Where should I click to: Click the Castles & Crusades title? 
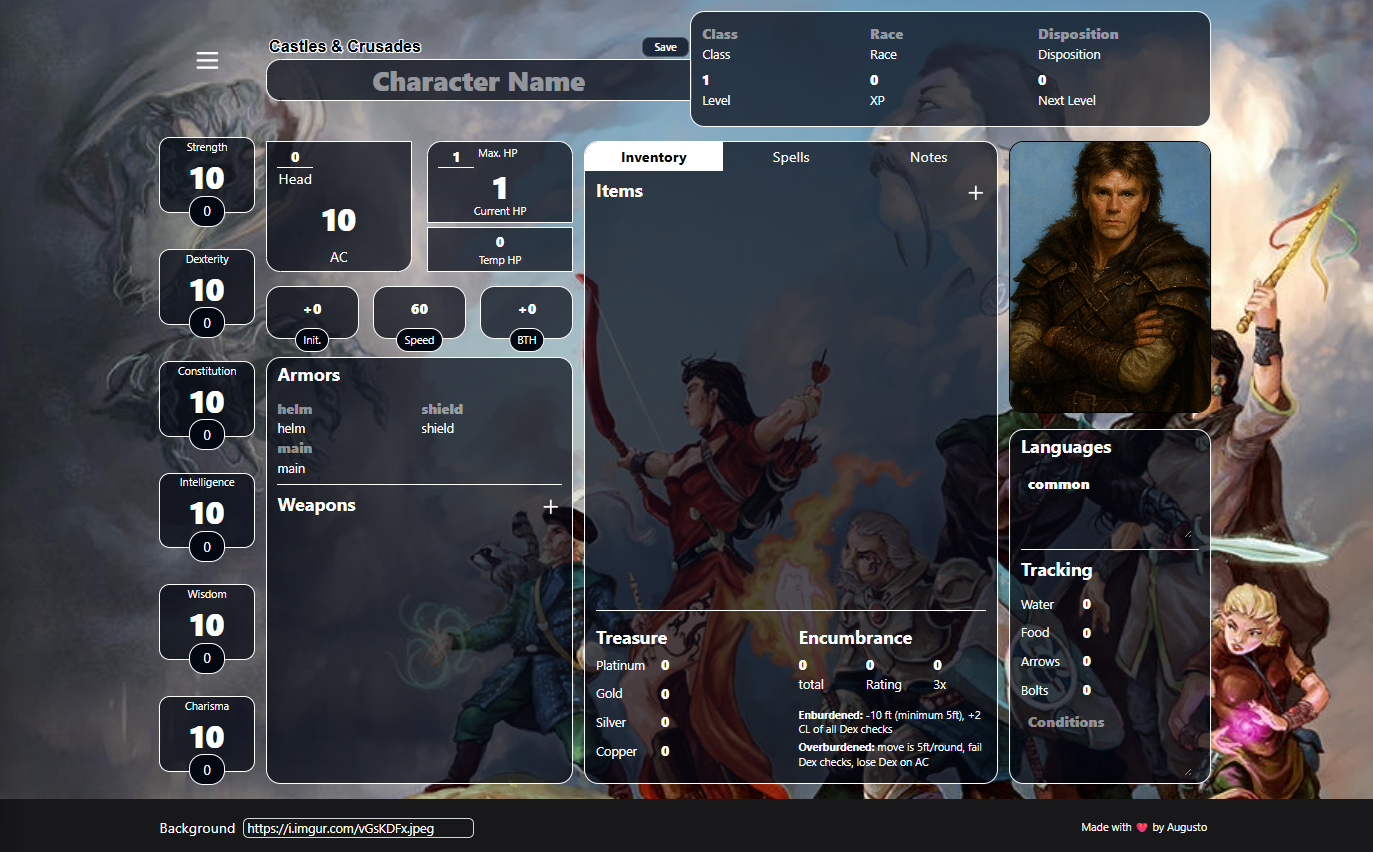click(x=345, y=47)
